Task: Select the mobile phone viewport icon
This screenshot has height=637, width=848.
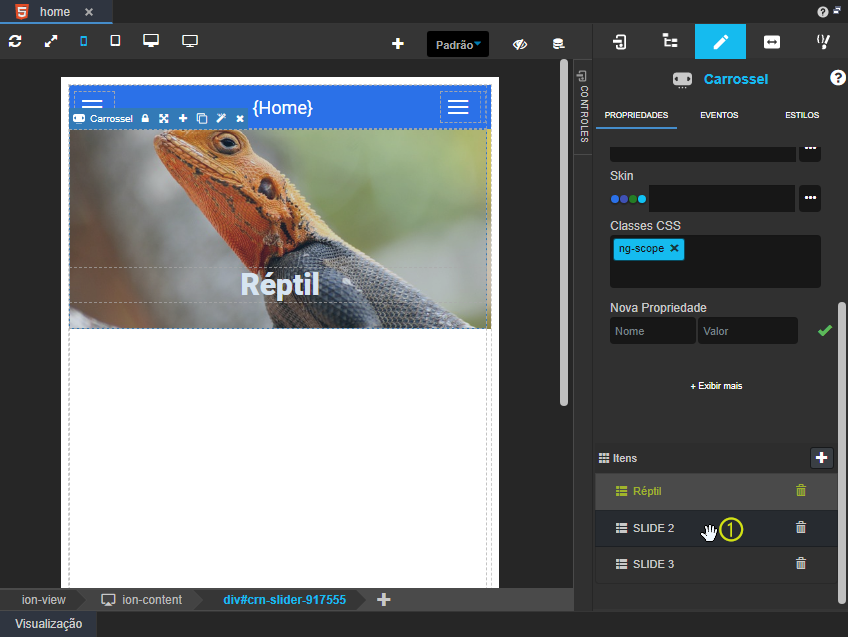Action: [83, 41]
